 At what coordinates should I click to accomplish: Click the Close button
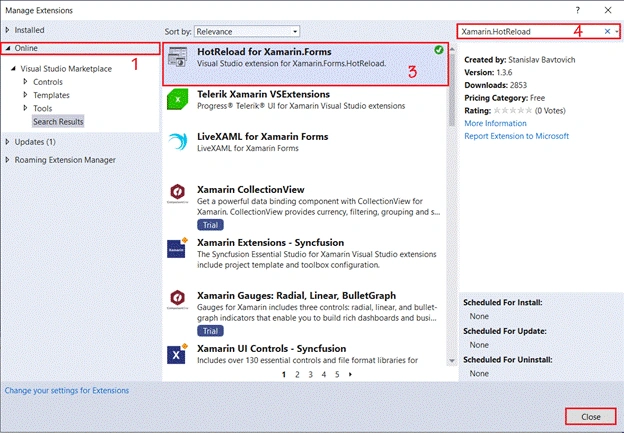pos(591,417)
